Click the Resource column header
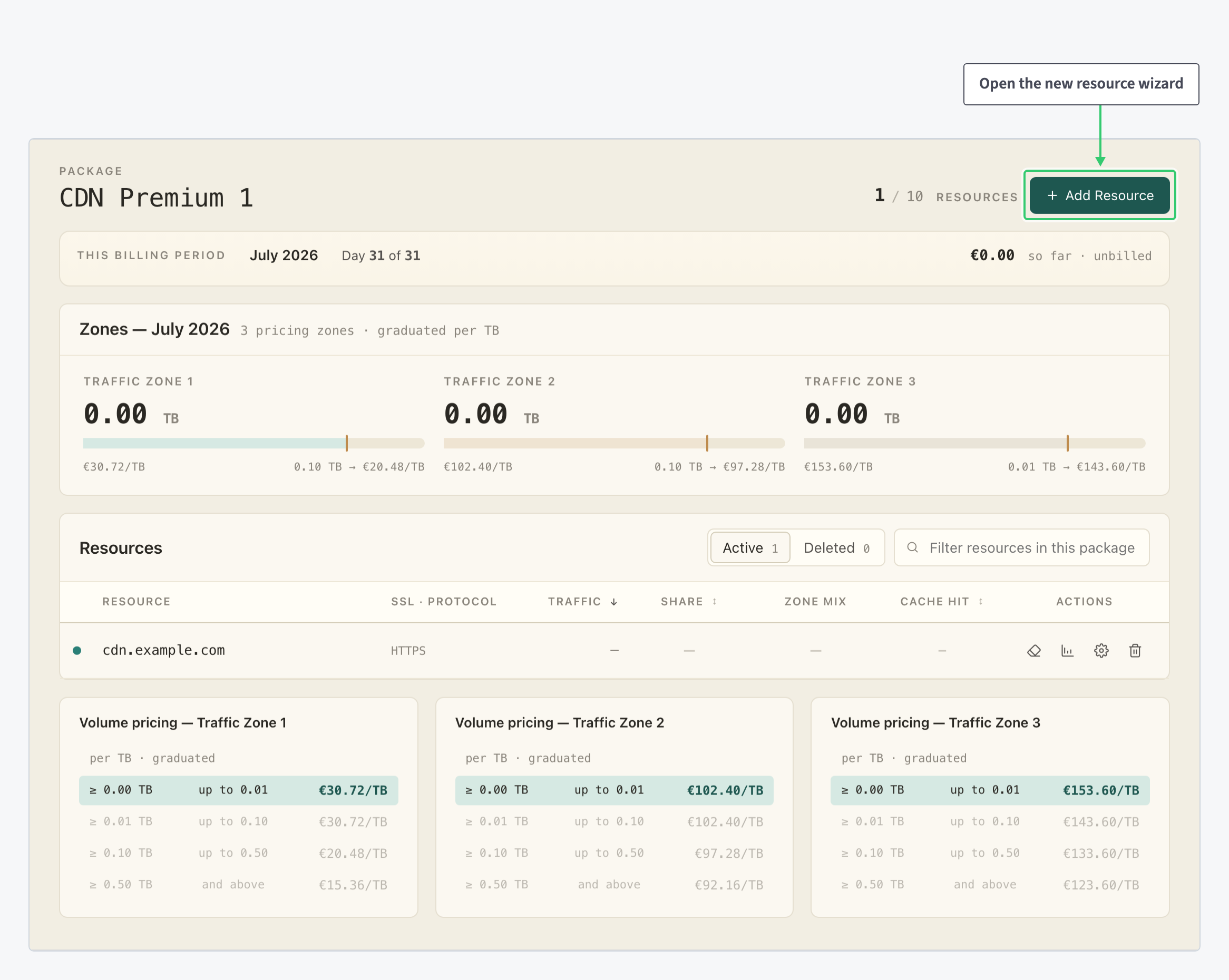The height and width of the screenshot is (980, 1229). pos(136,602)
